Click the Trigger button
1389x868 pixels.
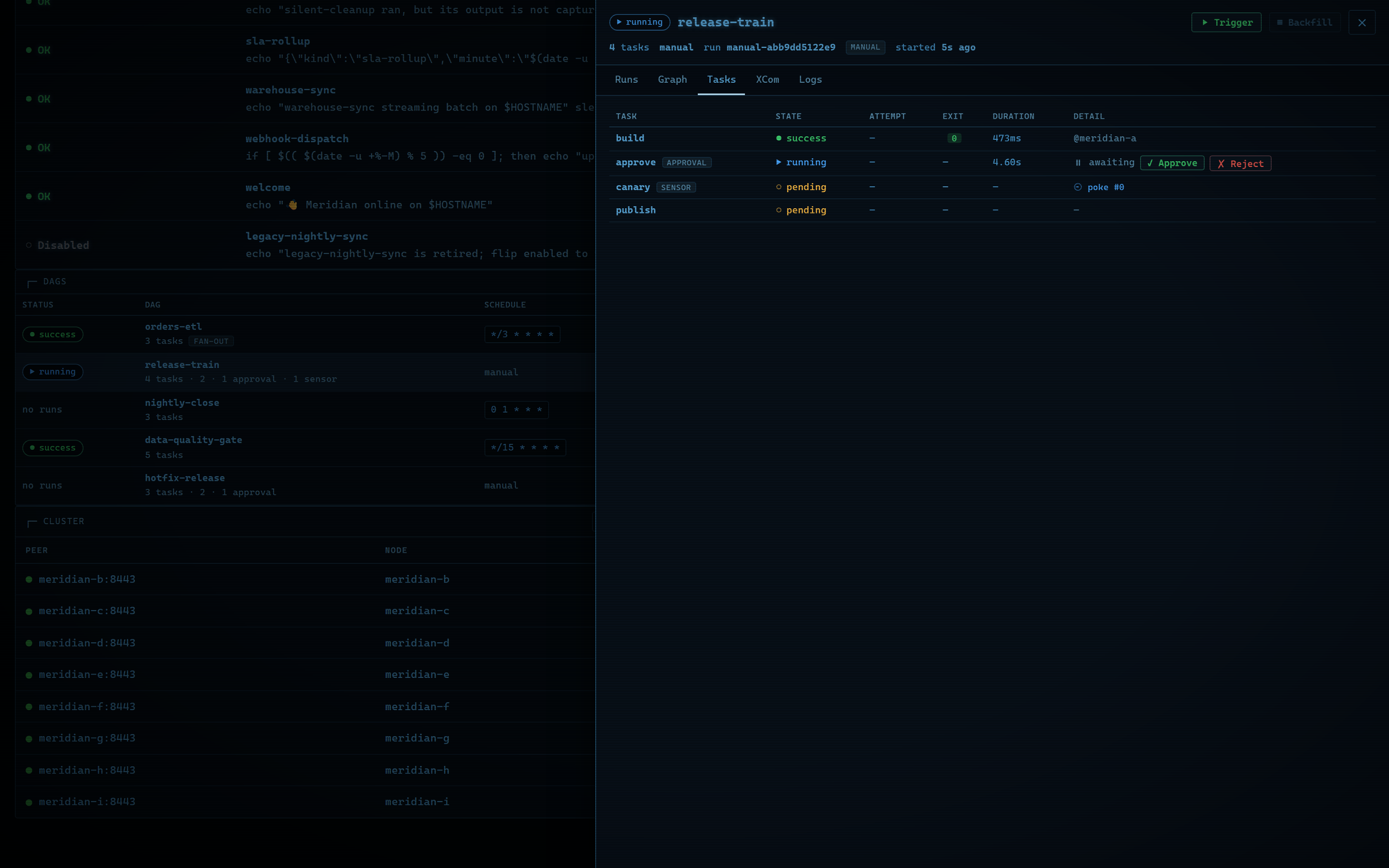tap(1226, 22)
